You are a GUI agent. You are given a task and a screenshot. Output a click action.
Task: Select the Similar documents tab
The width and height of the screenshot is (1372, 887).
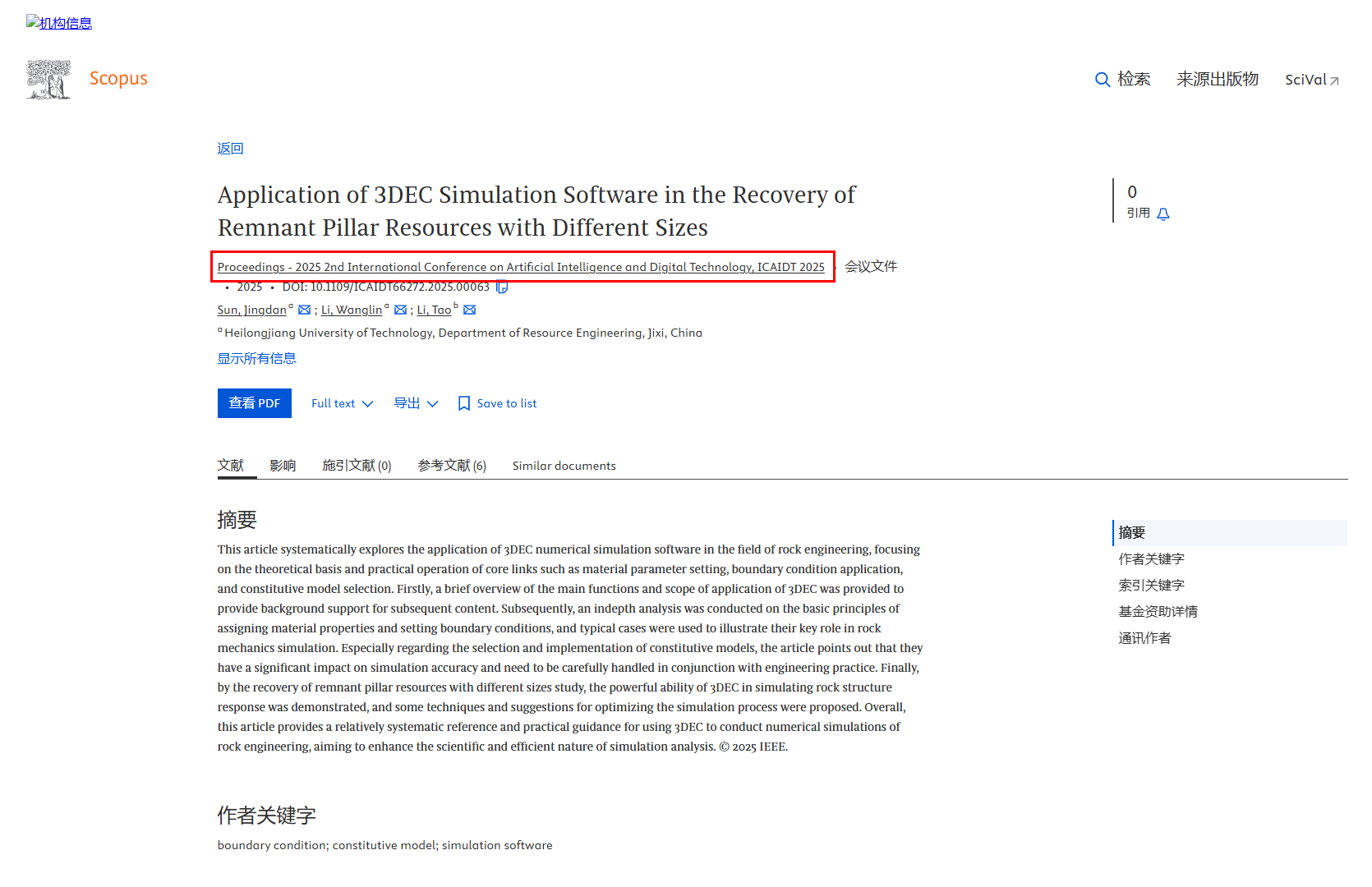tap(564, 466)
